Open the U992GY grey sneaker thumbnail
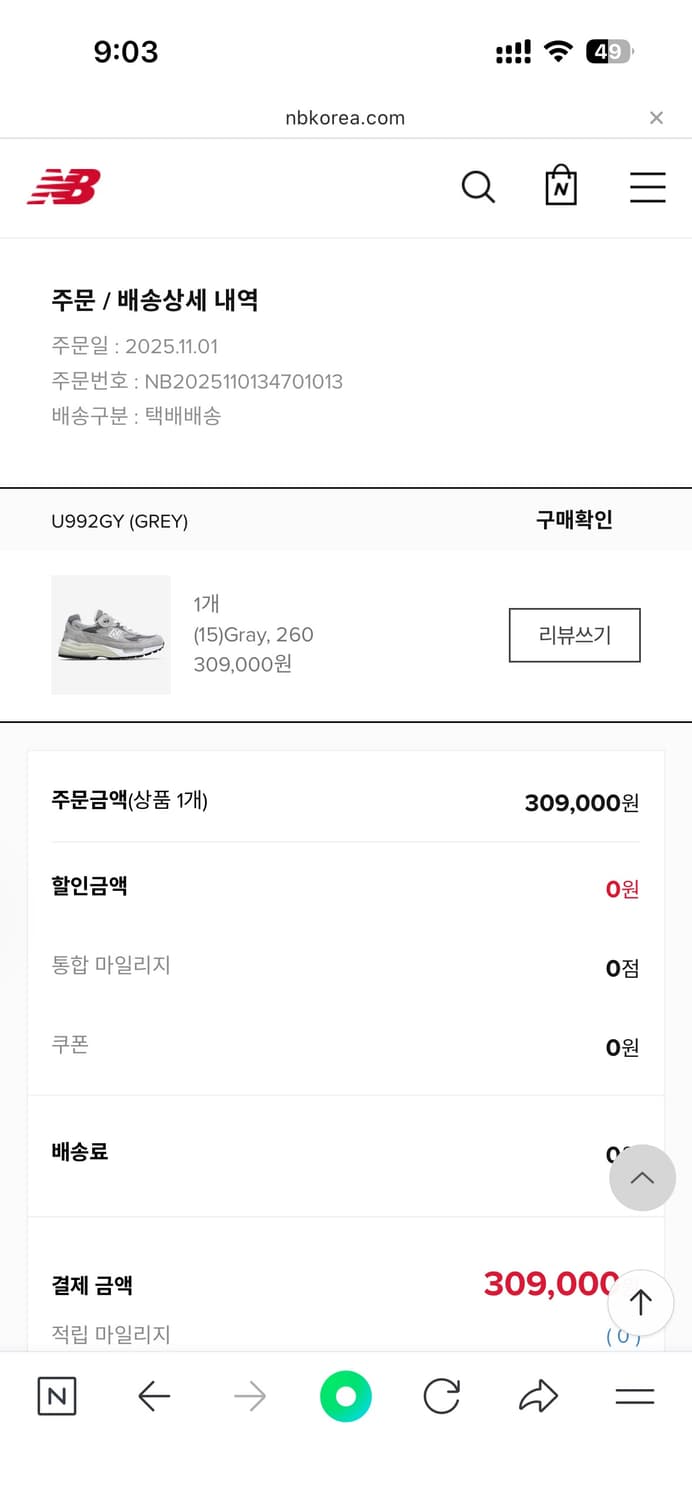 point(111,634)
